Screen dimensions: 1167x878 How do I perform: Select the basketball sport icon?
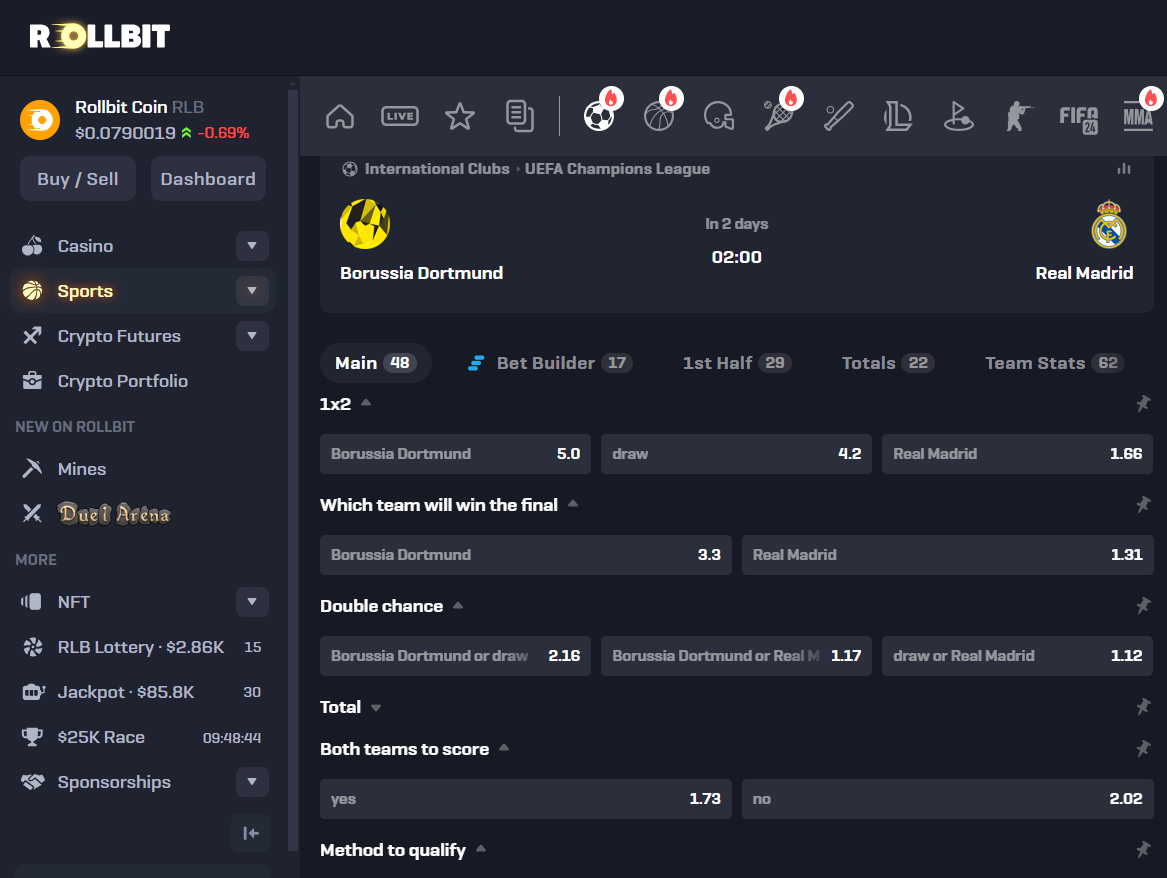click(x=659, y=117)
